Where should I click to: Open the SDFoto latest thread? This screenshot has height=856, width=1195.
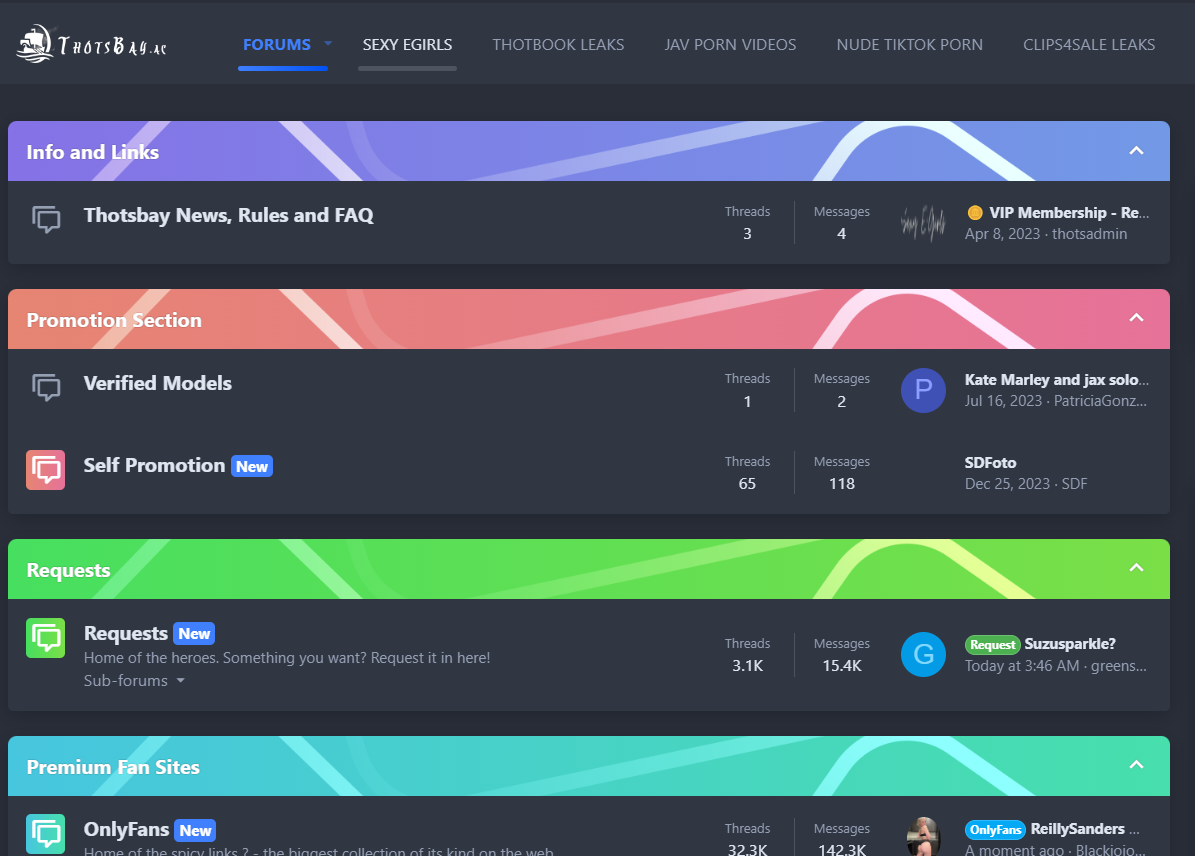(991, 463)
